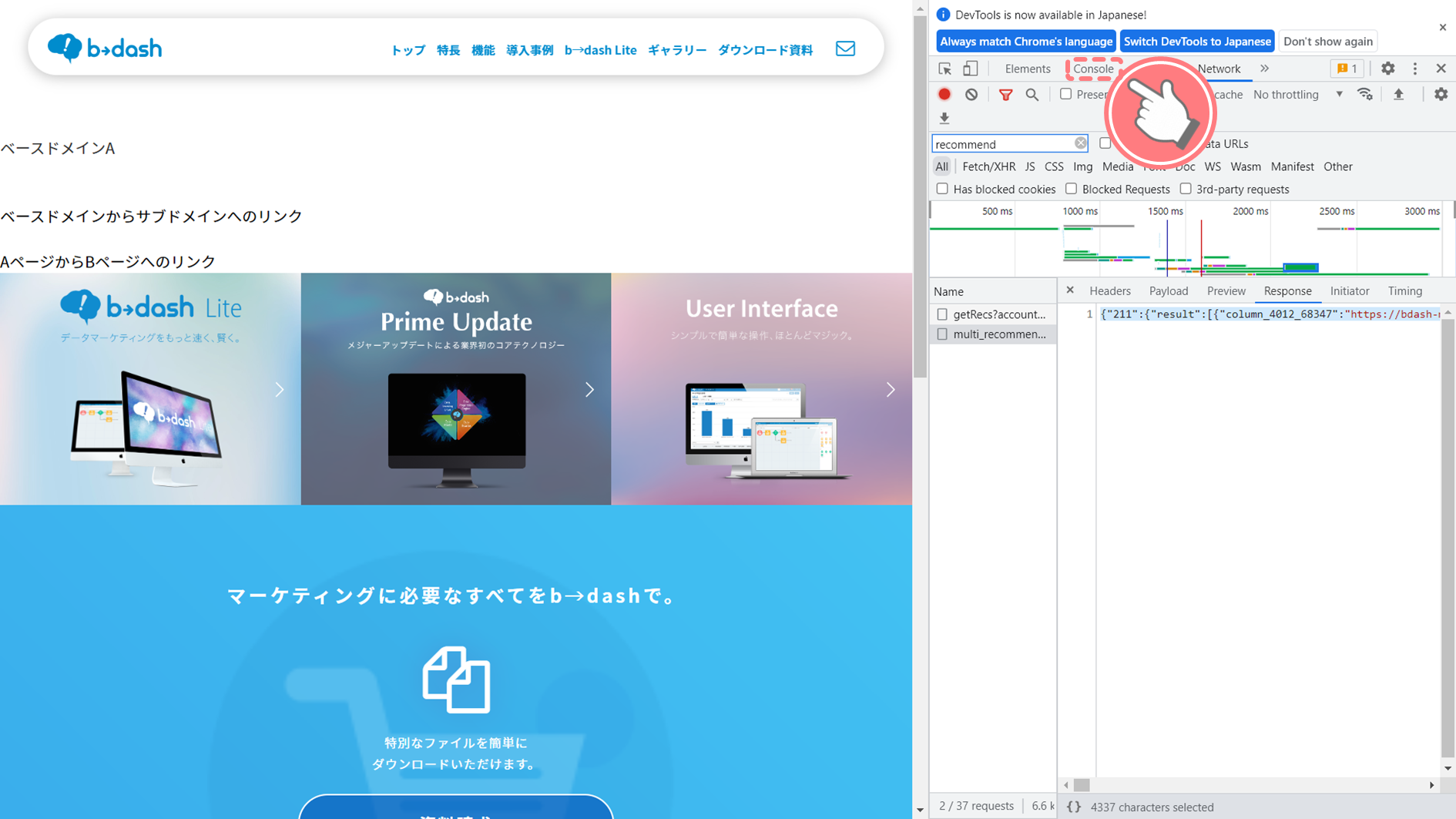Pretty-print the response with braces icon
This screenshot has height=819, width=1456.
point(1074,807)
